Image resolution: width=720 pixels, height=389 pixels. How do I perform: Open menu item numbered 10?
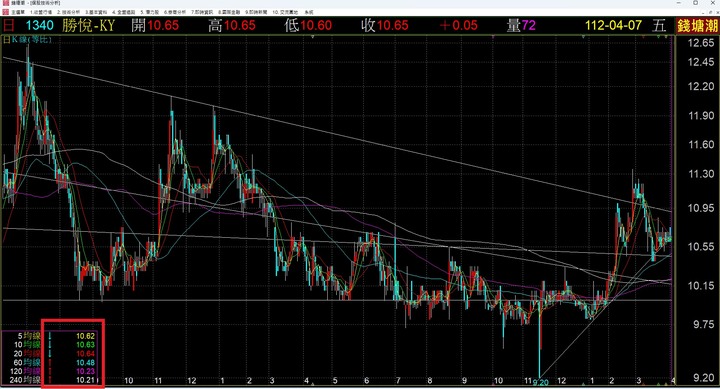[x=285, y=12]
